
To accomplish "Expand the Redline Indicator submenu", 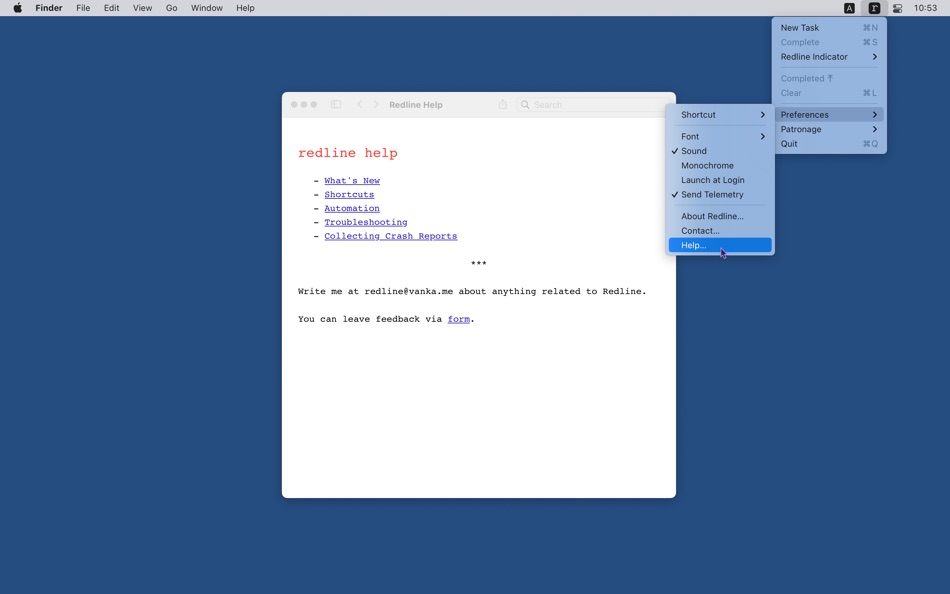I will click(829, 56).
